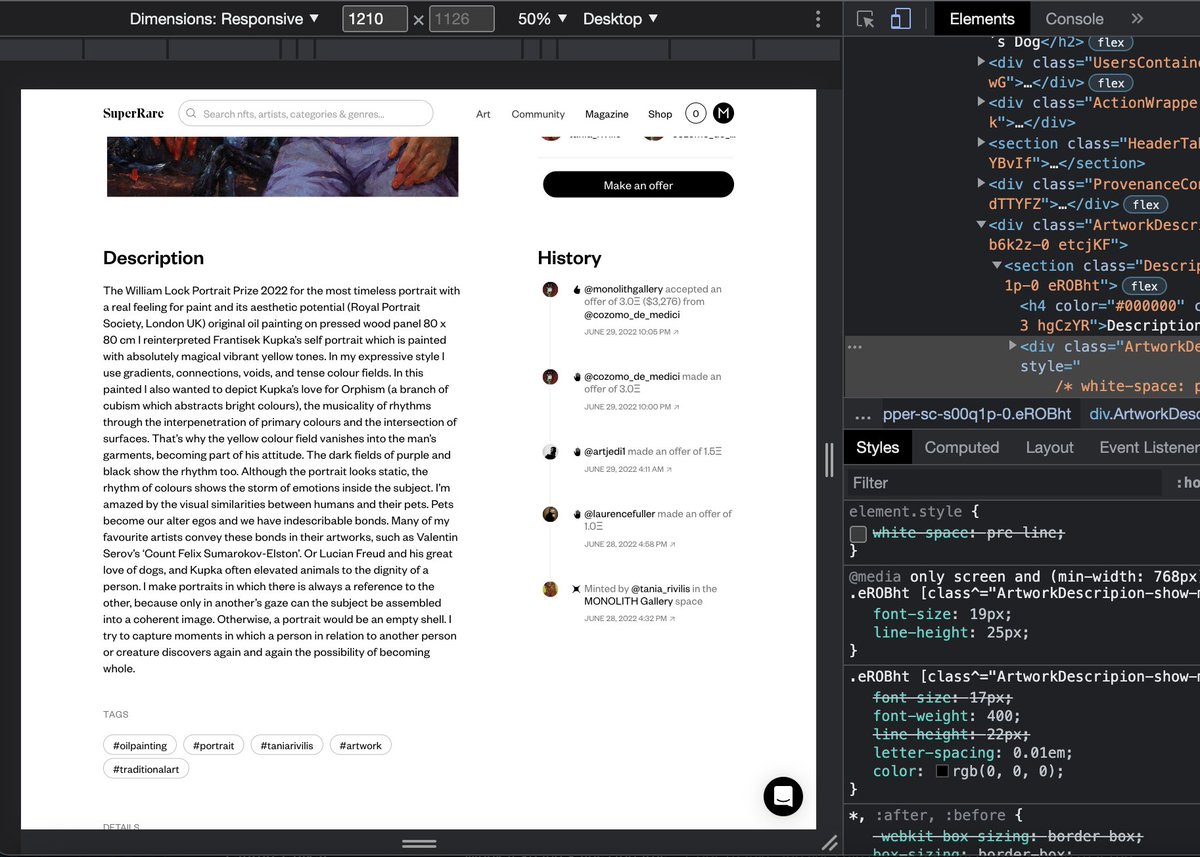The image size is (1200, 857).
Task: Open more DevTools tabs chevron
Action: point(1137,19)
